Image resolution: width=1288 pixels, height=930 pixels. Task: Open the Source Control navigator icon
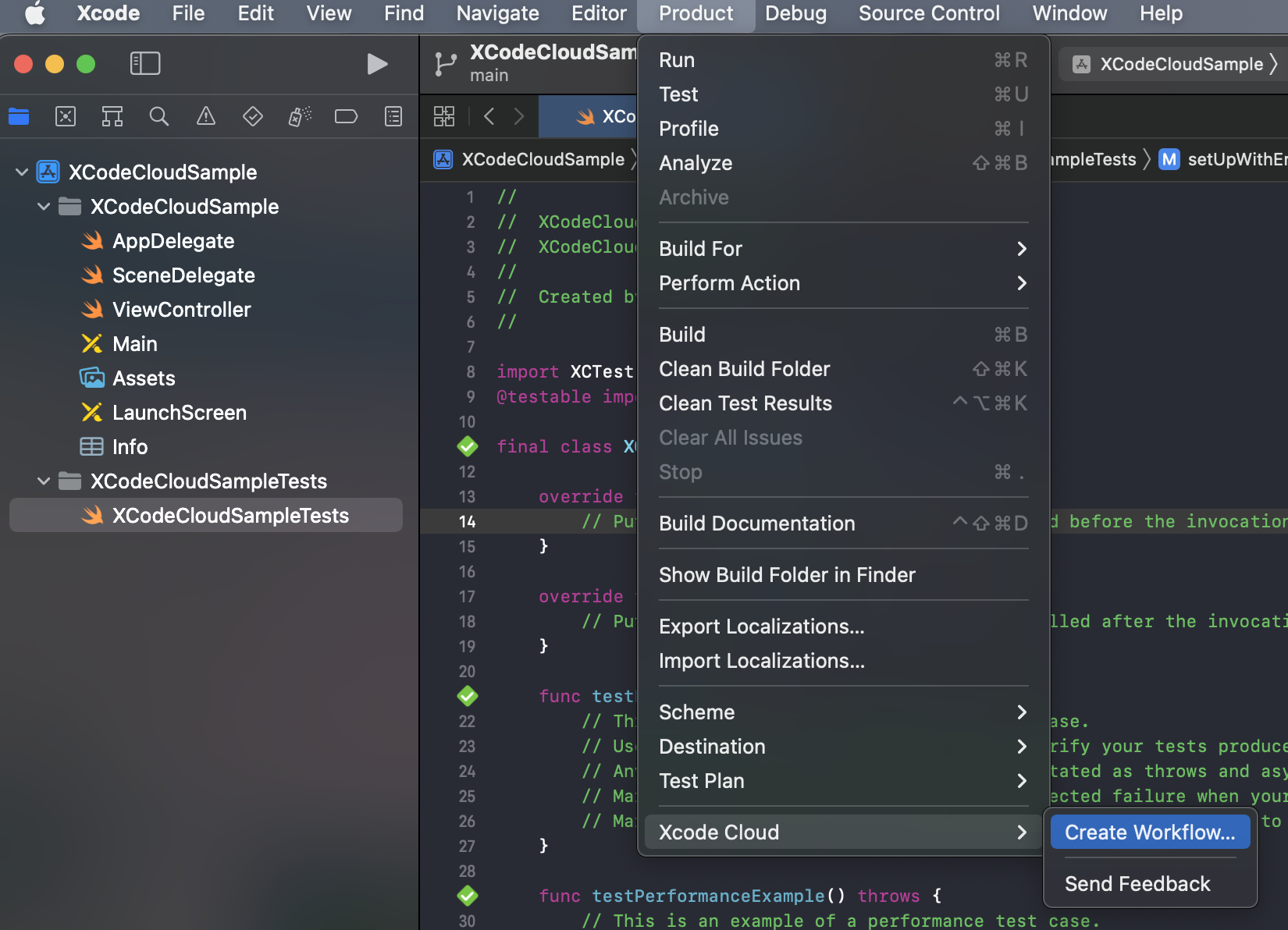tap(66, 117)
